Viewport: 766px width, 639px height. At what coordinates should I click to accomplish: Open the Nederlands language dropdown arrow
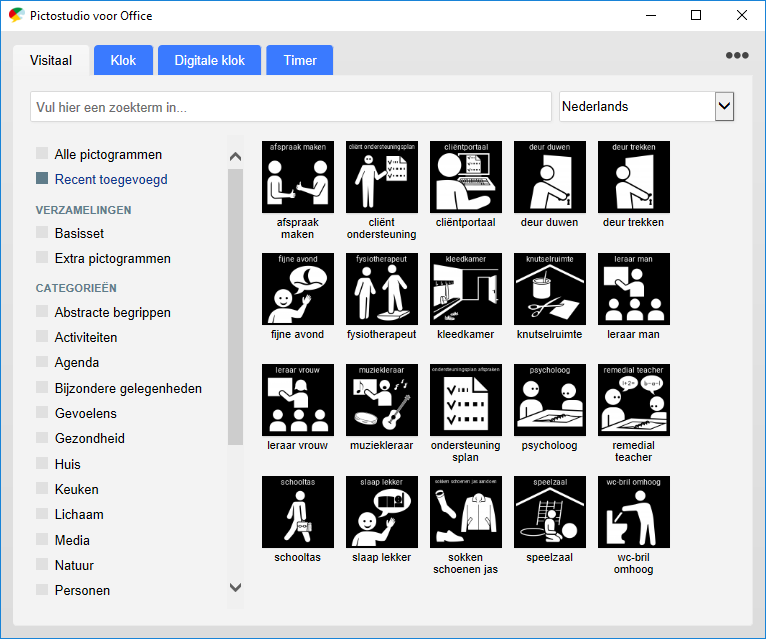pyautogui.click(x=724, y=106)
